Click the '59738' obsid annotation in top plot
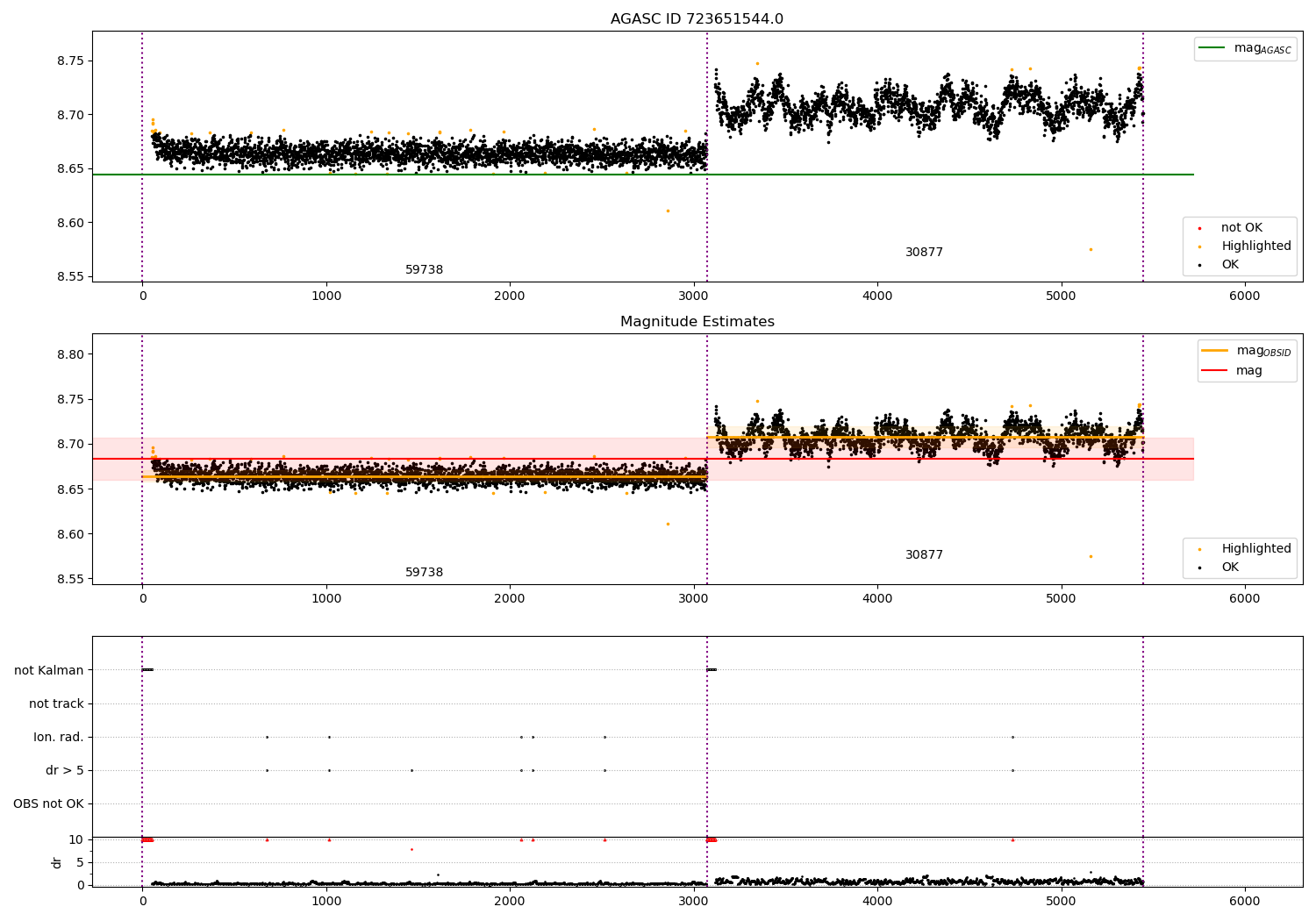This screenshot has height=921, width=1316. pyautogui.click(x=424, y=270)
